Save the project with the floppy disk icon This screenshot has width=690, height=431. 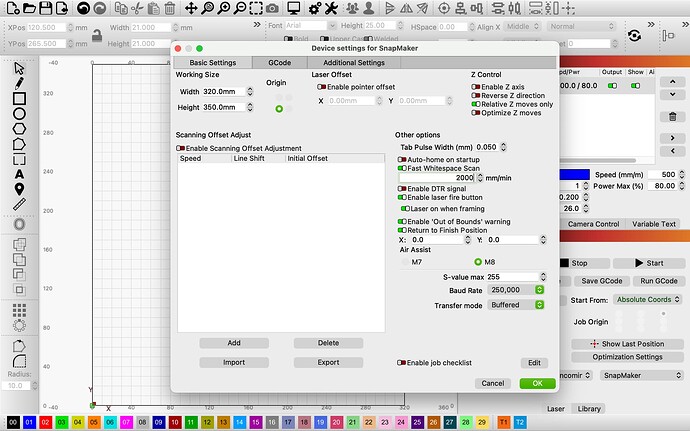click(x=45, y=8)
